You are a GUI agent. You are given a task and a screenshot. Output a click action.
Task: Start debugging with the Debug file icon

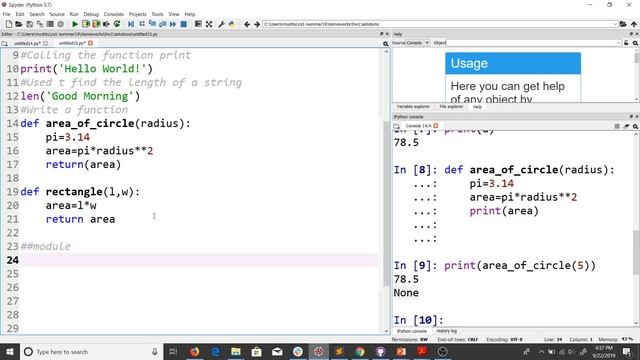click(x=131, y=24)
